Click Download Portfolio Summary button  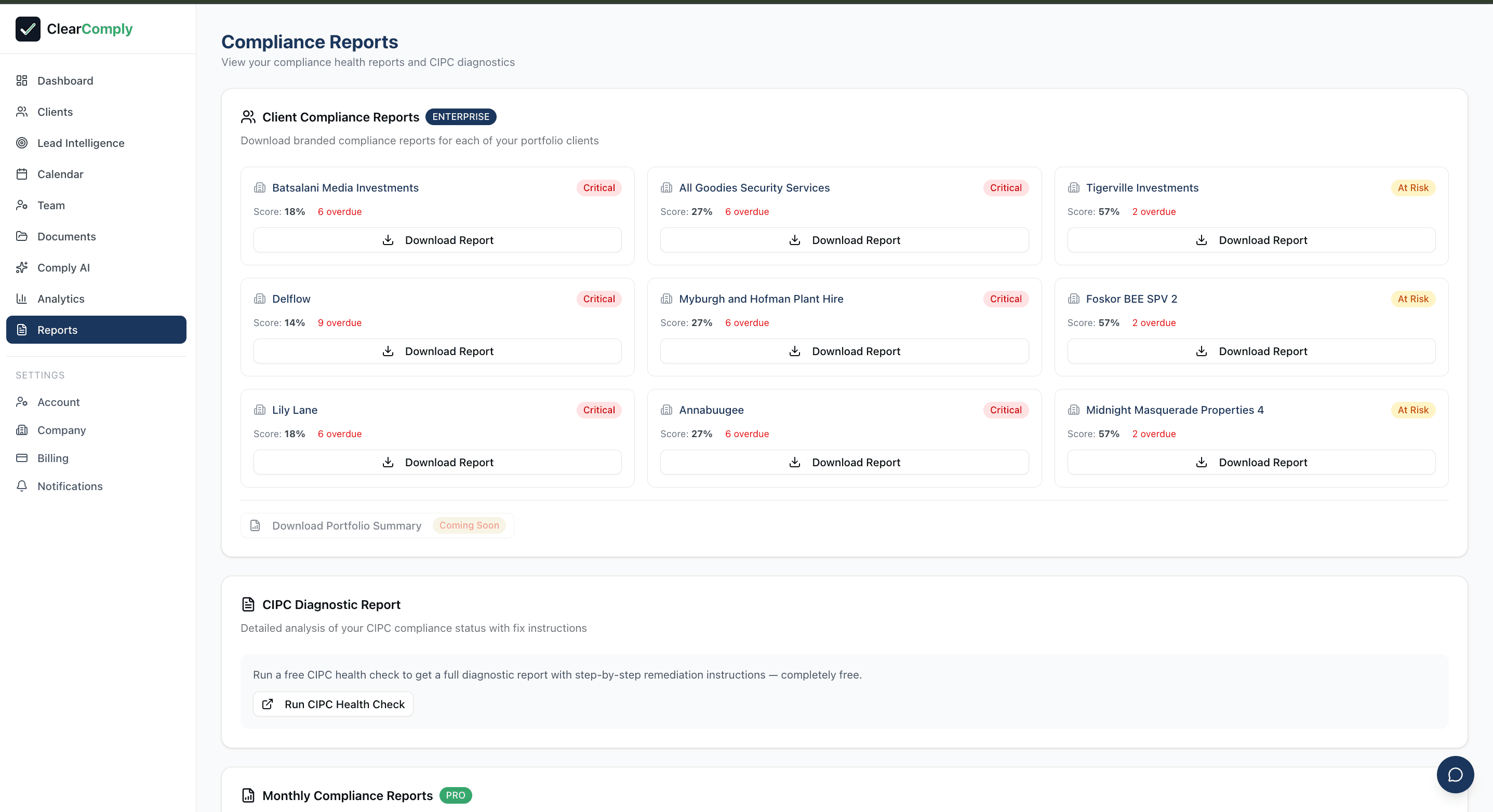(377, 526)
